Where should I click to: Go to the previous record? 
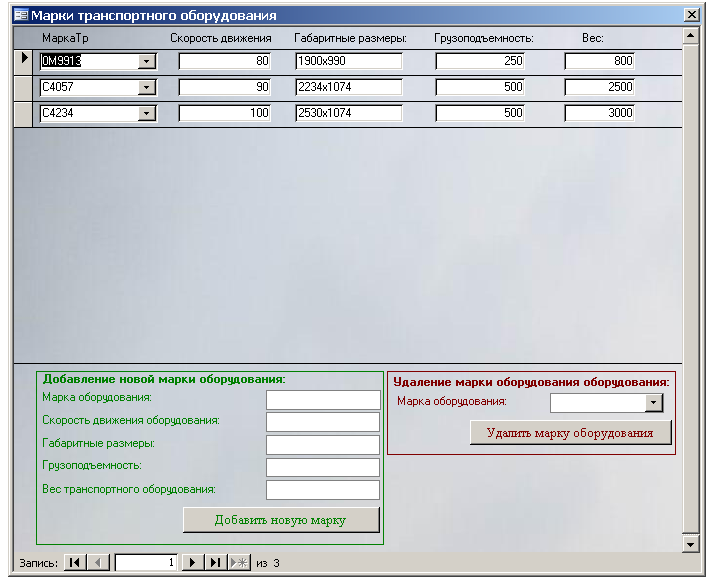tap(98, 563)
